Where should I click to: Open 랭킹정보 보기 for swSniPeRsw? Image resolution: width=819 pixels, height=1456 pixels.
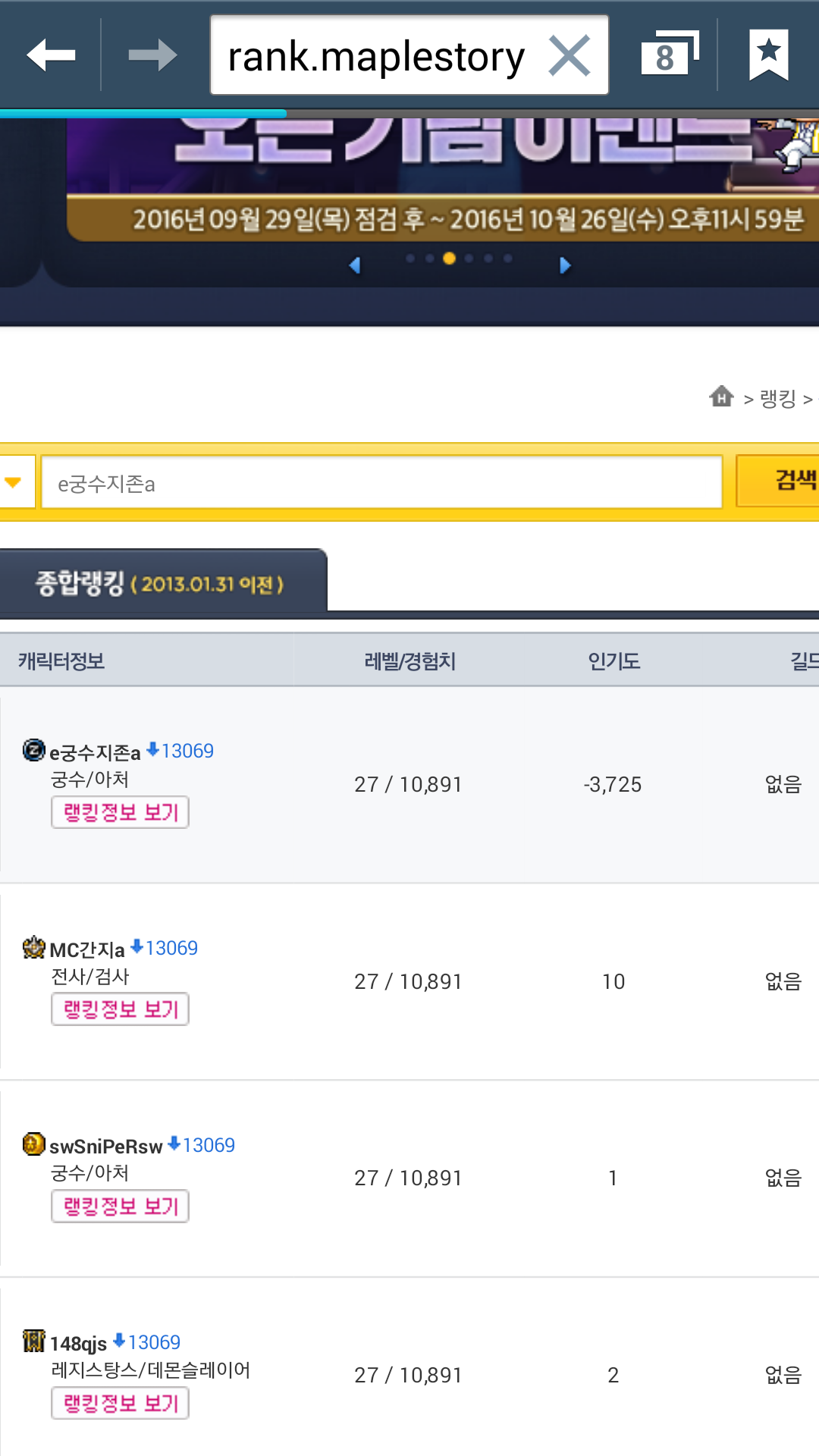[120, 1206]
